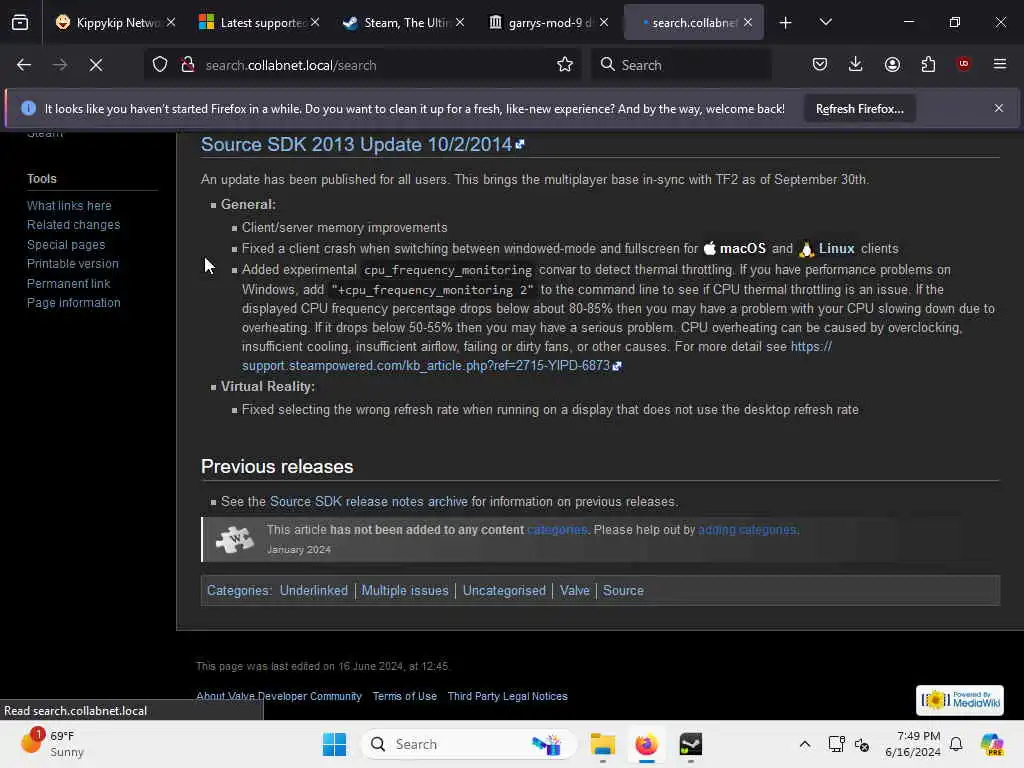Screen dimensions: 1024x768
Task: Open About Valve Developer Community
Action: click(x=279, y=696)
